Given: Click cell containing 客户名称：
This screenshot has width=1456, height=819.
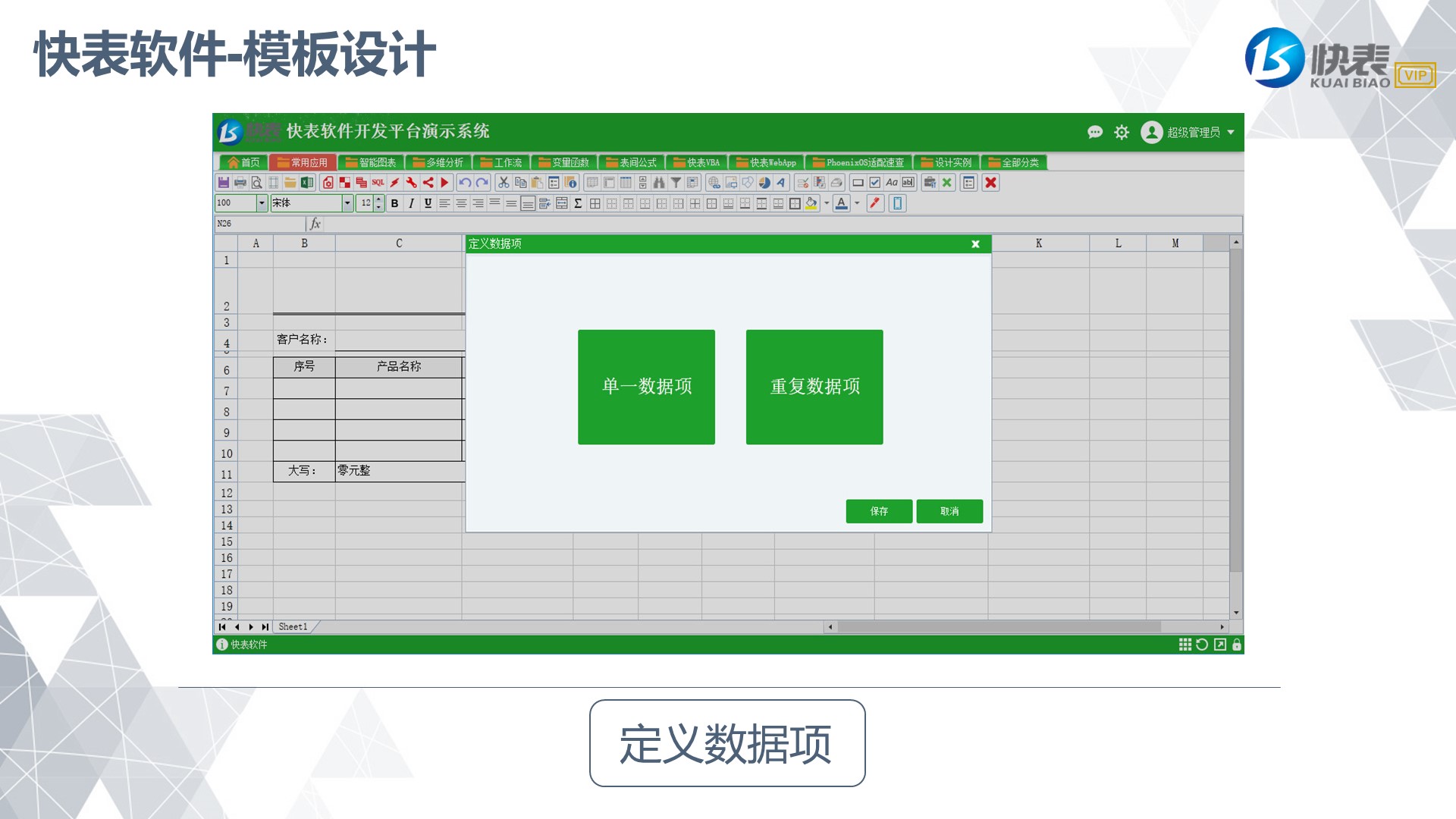Looking at the screenshot, I should [304, 340].
